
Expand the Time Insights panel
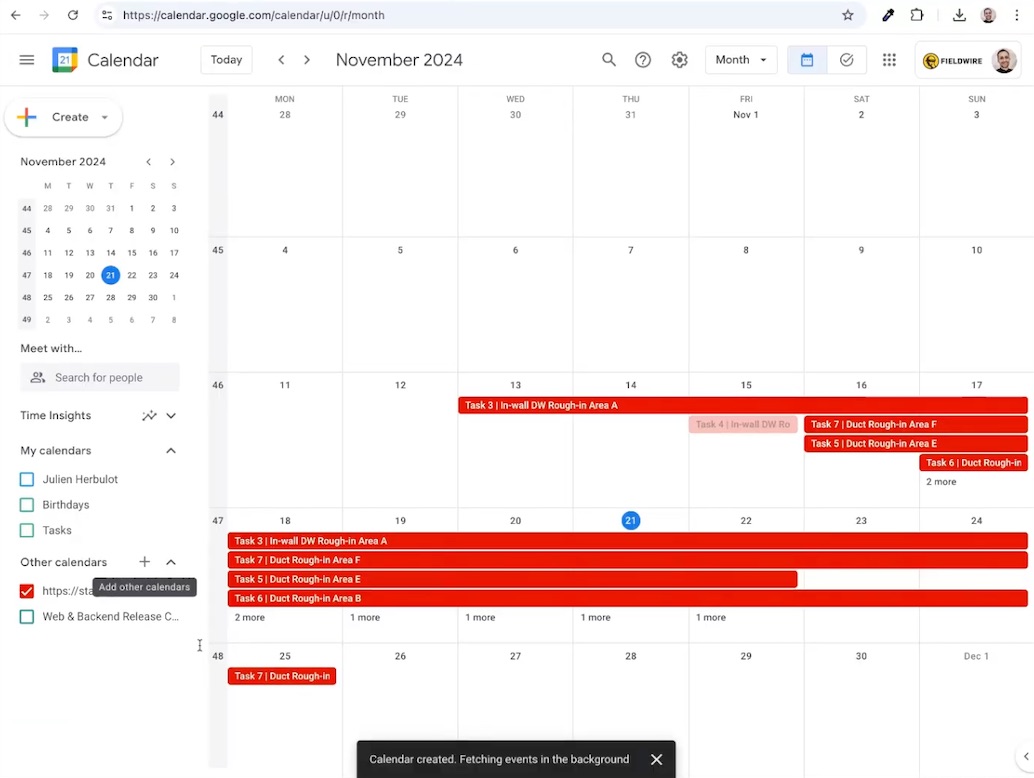[171, 415]
